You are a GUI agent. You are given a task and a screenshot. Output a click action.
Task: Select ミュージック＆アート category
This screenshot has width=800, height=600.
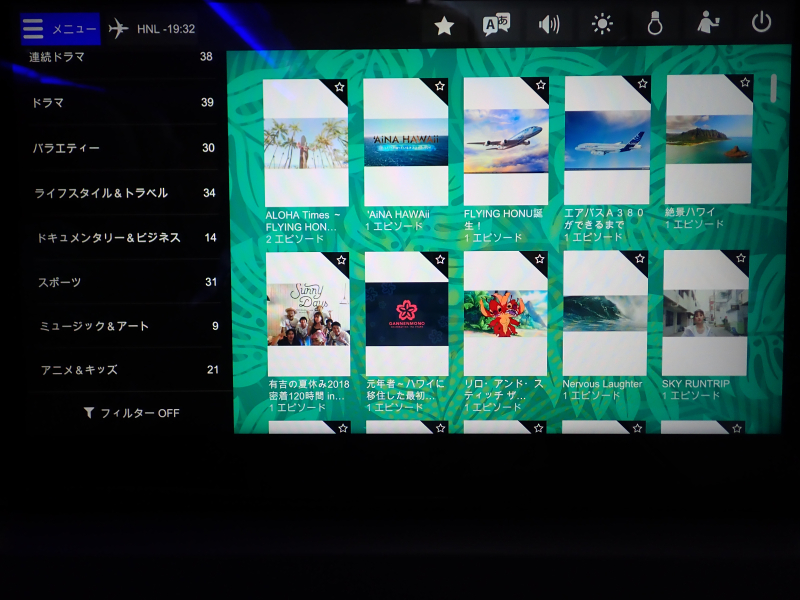[129, 326]
